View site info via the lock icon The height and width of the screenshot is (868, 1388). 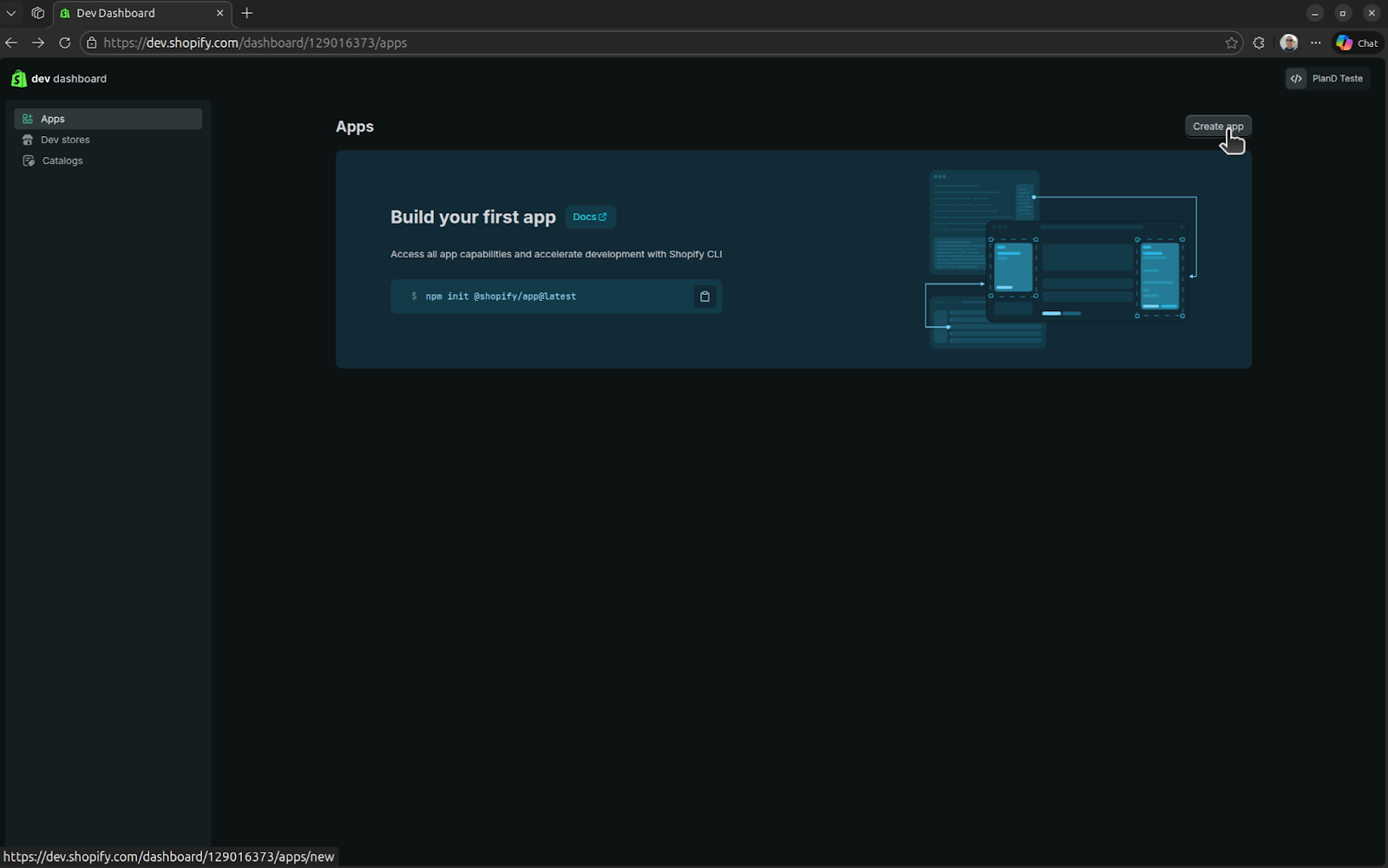[x=92, y=42]
